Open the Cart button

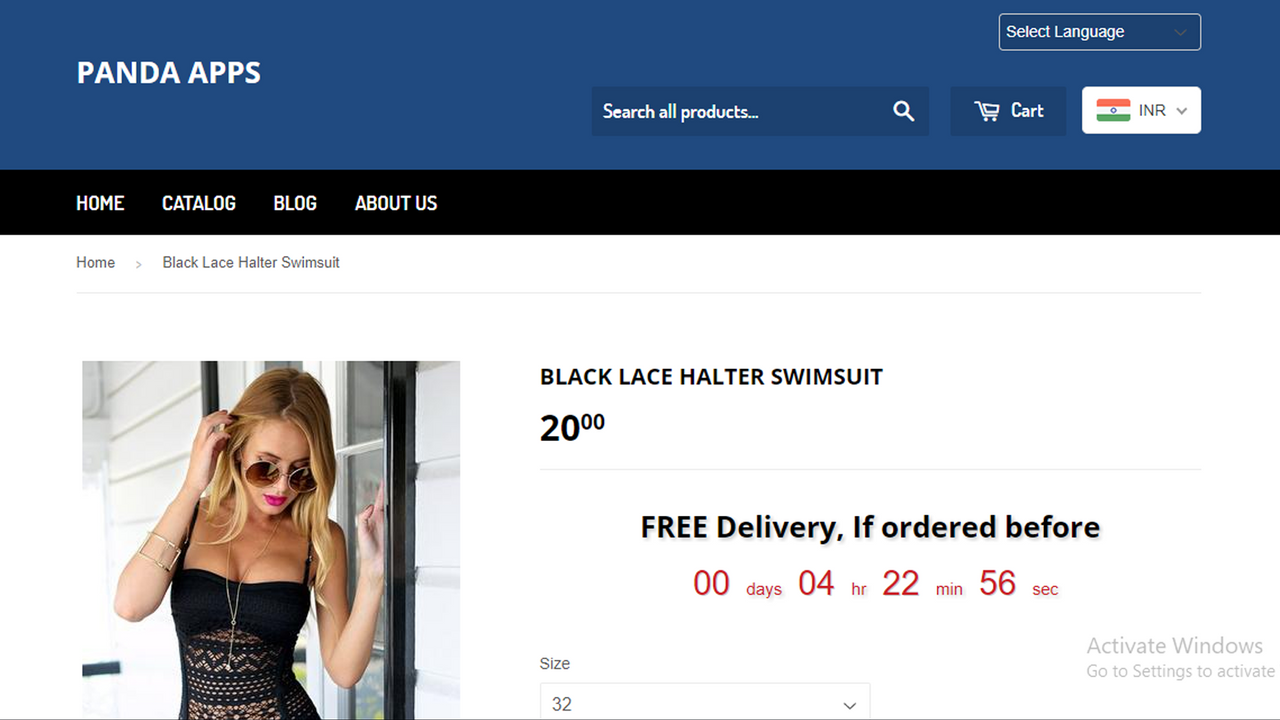[x=1008, y=111]
